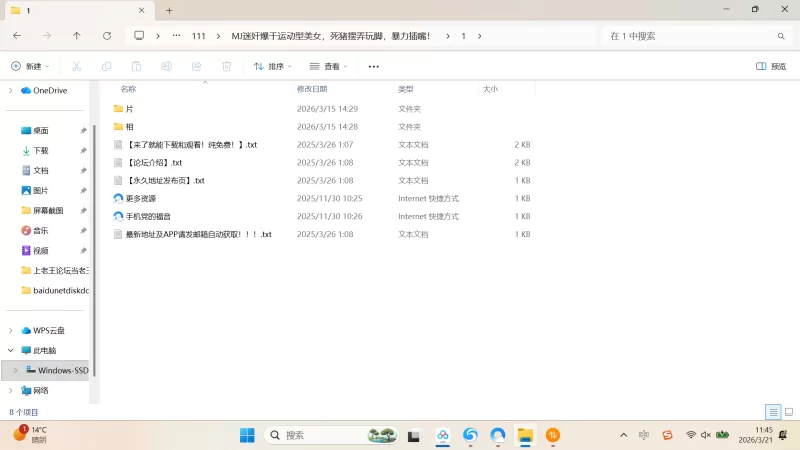Open the add new tab button
800x450 pixels.
(x=169, y=10)
